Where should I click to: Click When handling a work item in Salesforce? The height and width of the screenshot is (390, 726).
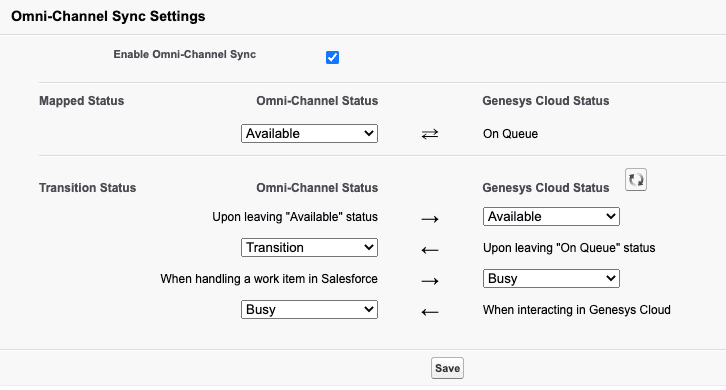click(269, 279)
